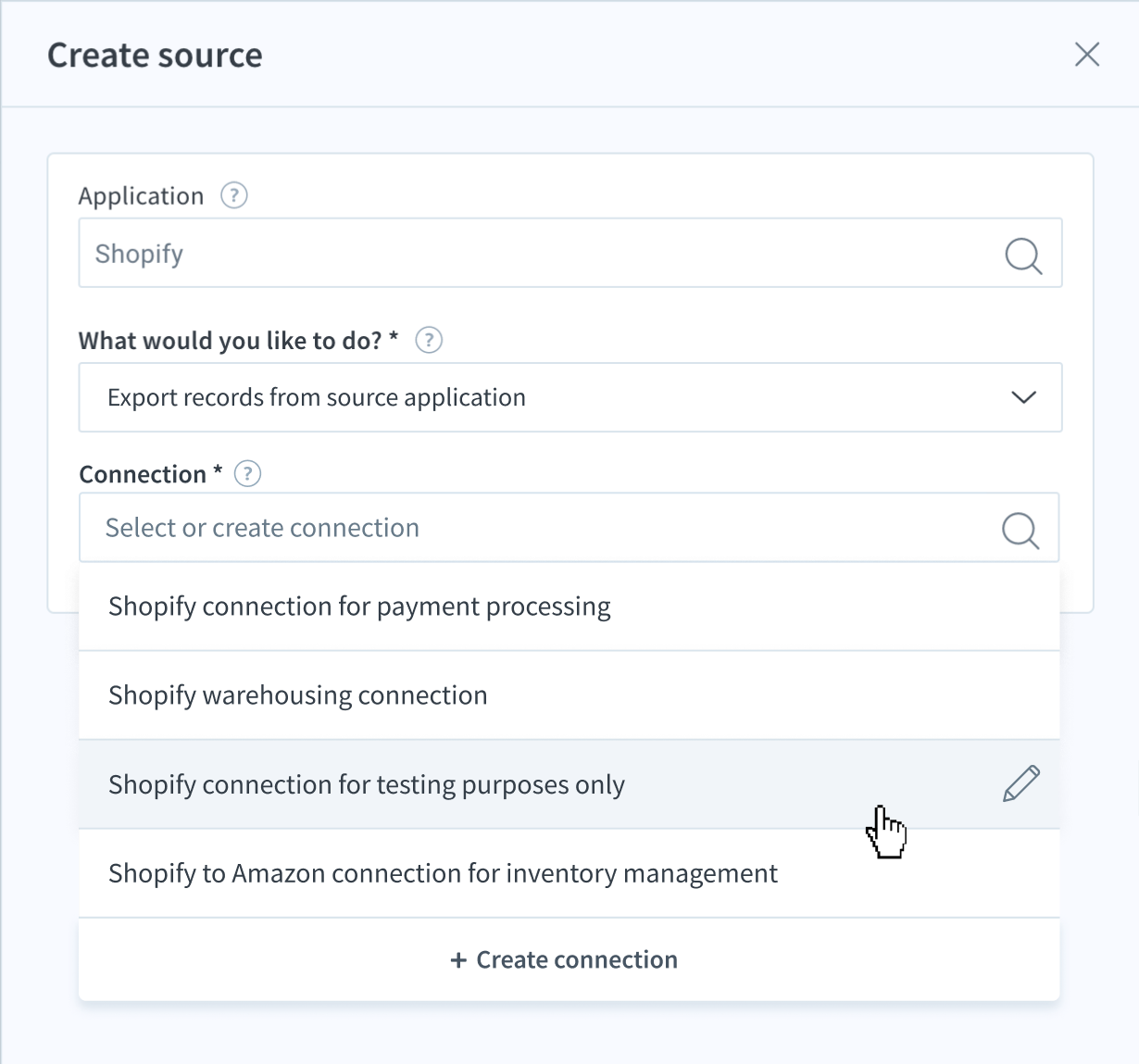Open help for the Application field
The height and width of the screenshot is (1064, 1139).
pyautogui.click(x=234, y=195)
